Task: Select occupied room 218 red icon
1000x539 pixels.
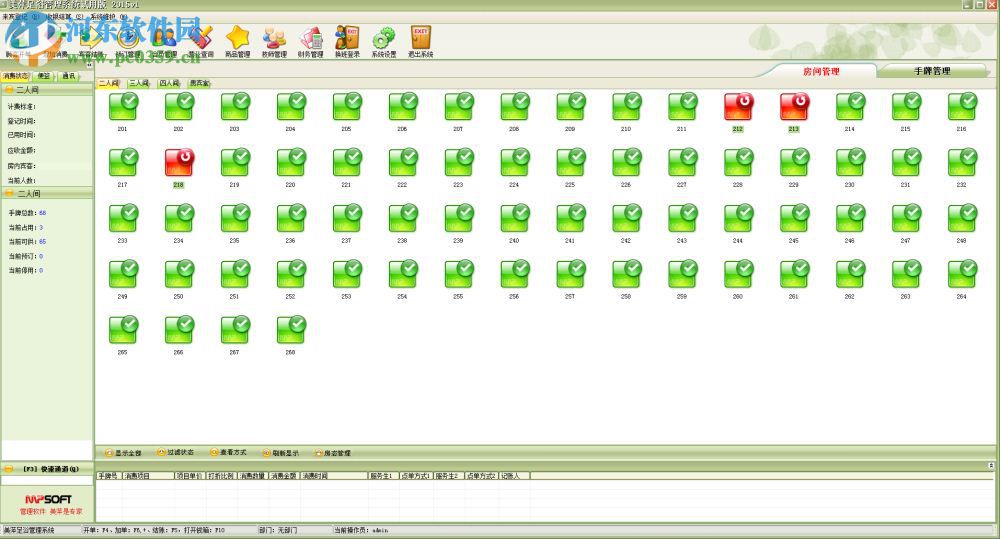Action: click(x=179, y=162)
